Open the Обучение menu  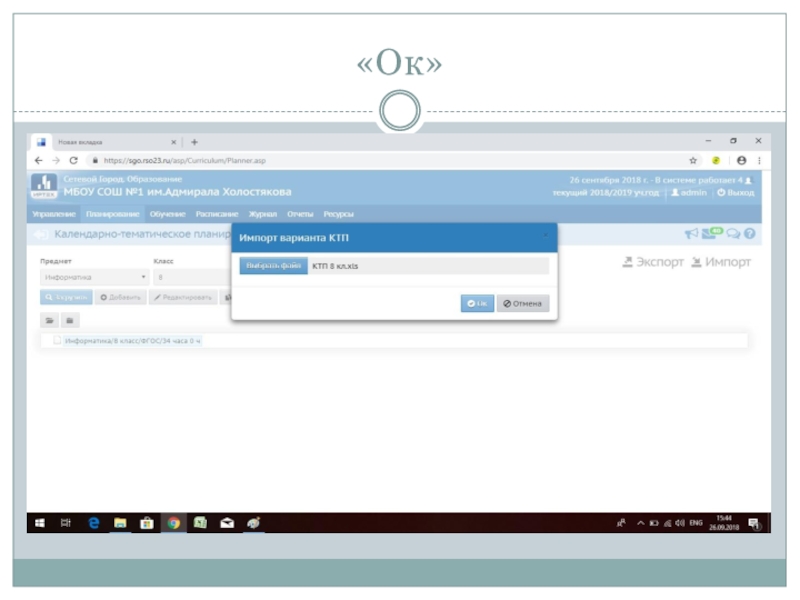pos(167,214)
